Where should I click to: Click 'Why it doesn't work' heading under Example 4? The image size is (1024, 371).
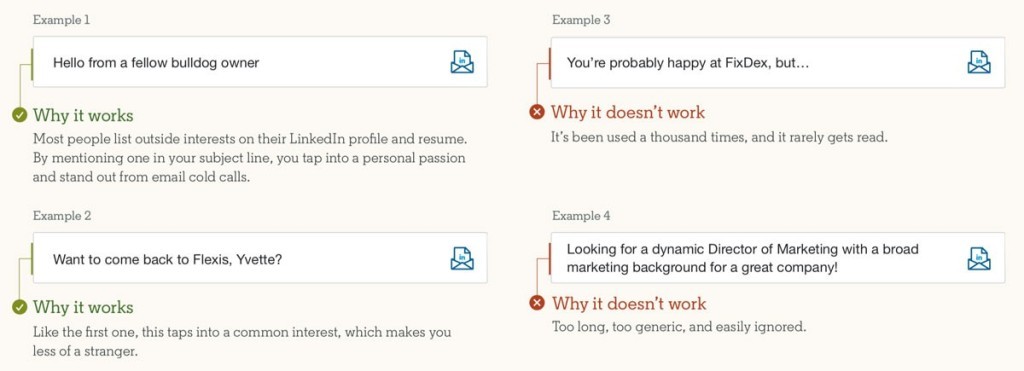click(629, 303)
